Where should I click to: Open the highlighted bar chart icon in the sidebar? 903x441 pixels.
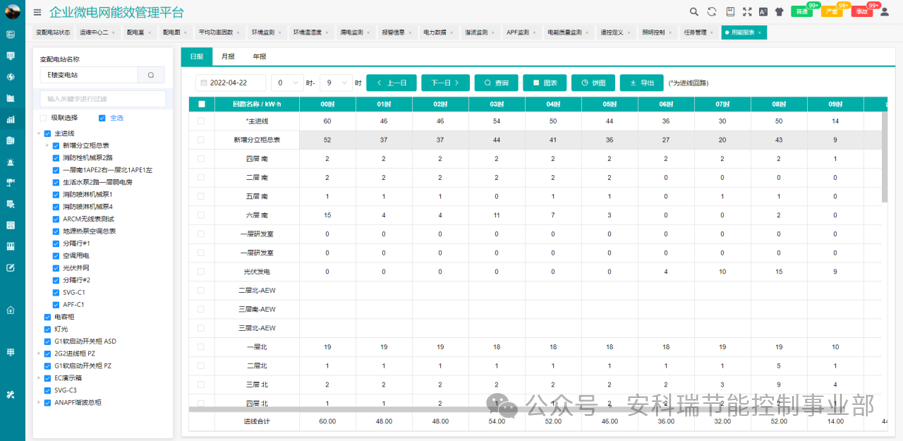(10, 119)
